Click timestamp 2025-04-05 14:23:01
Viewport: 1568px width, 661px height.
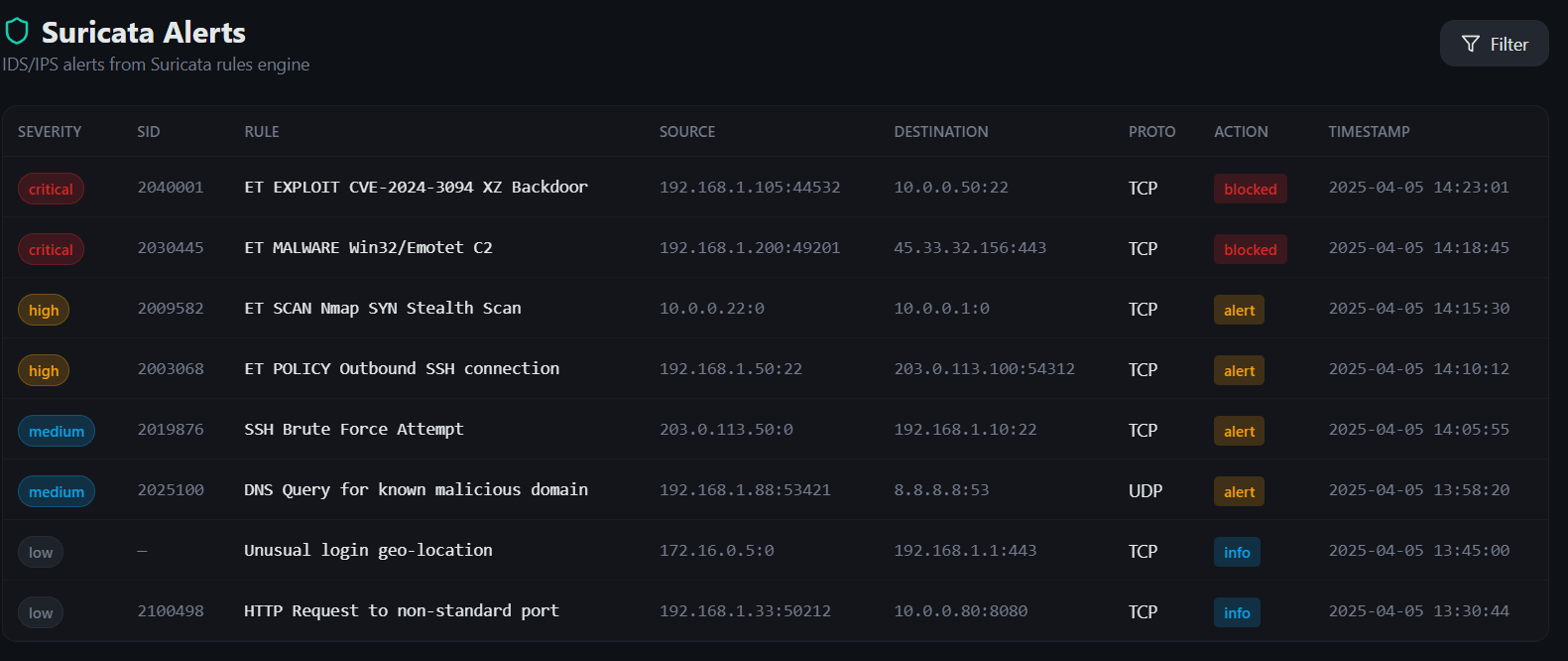pos(1418,187)
